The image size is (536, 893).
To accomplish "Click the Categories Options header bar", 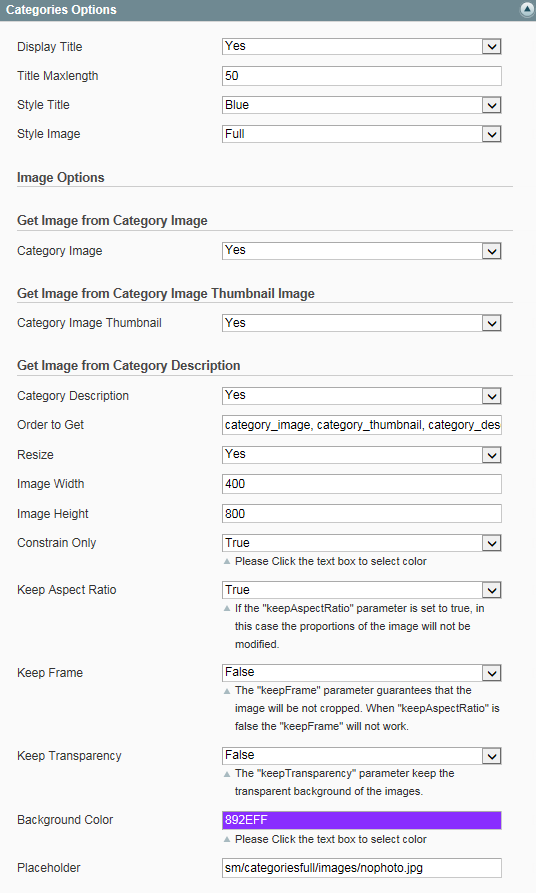I will 268,10.
